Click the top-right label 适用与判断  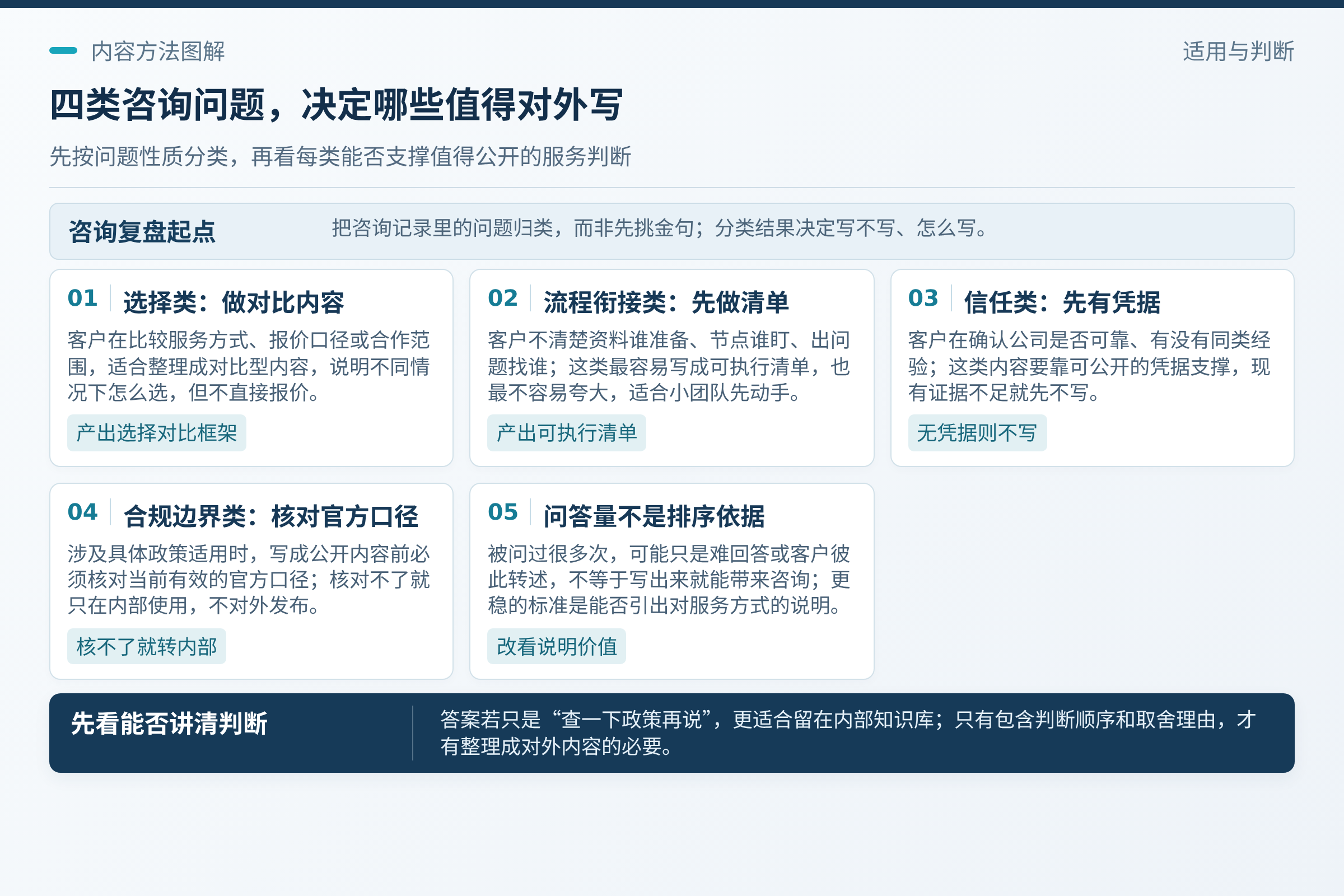pos(1238,52)
